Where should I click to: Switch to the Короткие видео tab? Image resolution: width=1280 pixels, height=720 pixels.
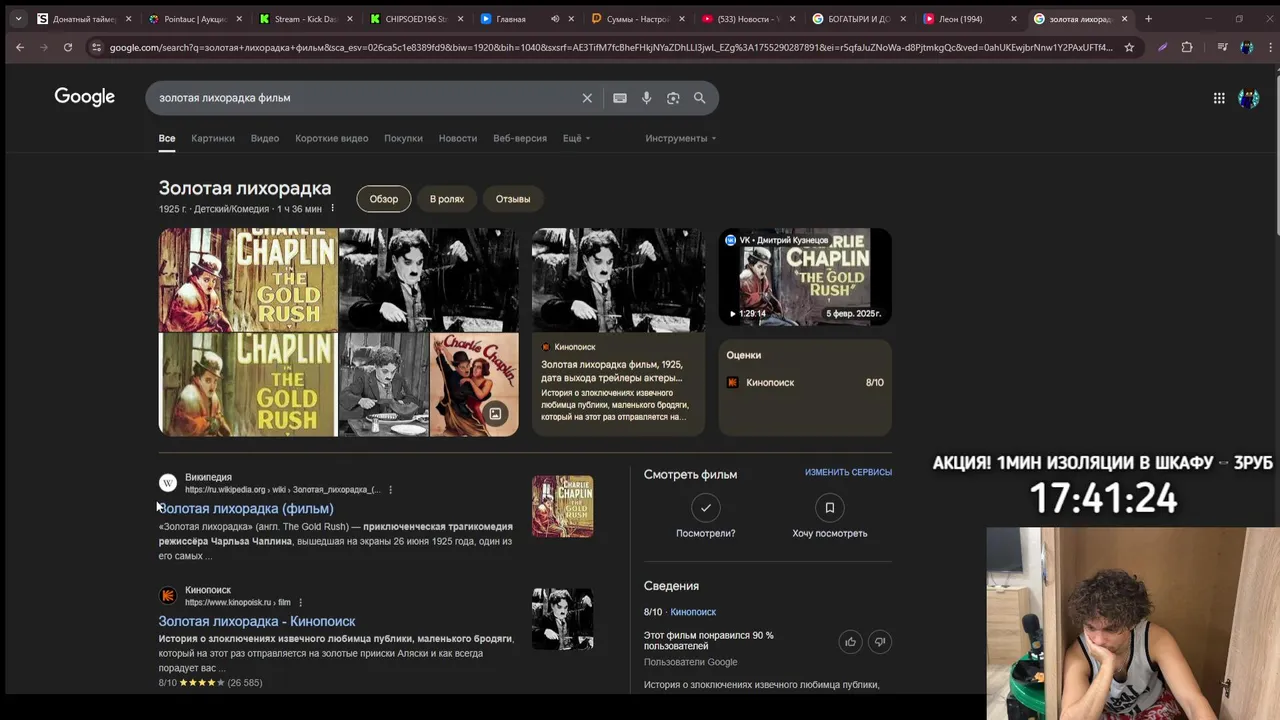pyautogui.click(x=331, y=138)
